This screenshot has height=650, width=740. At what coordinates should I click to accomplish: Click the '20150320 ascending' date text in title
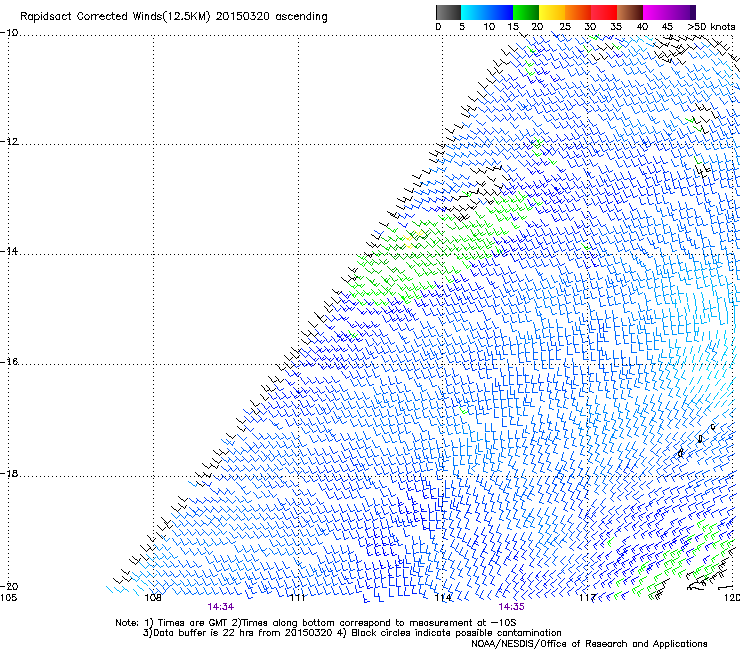click(271, 17)
